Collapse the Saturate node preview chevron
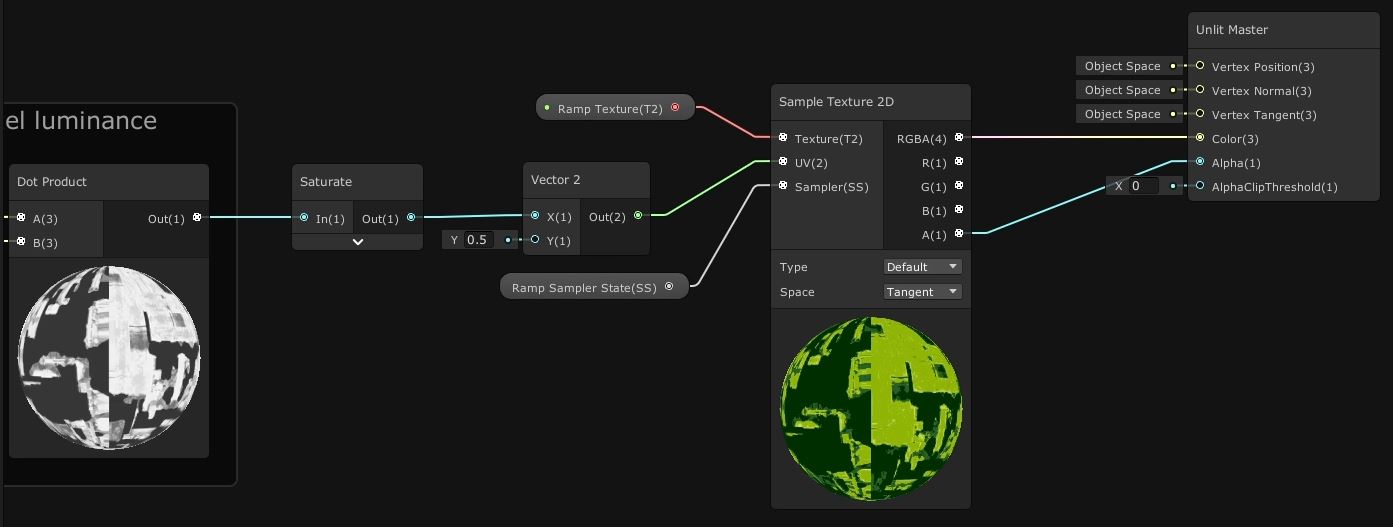This screenshot has width=1393, height=527. click(357, 241)
